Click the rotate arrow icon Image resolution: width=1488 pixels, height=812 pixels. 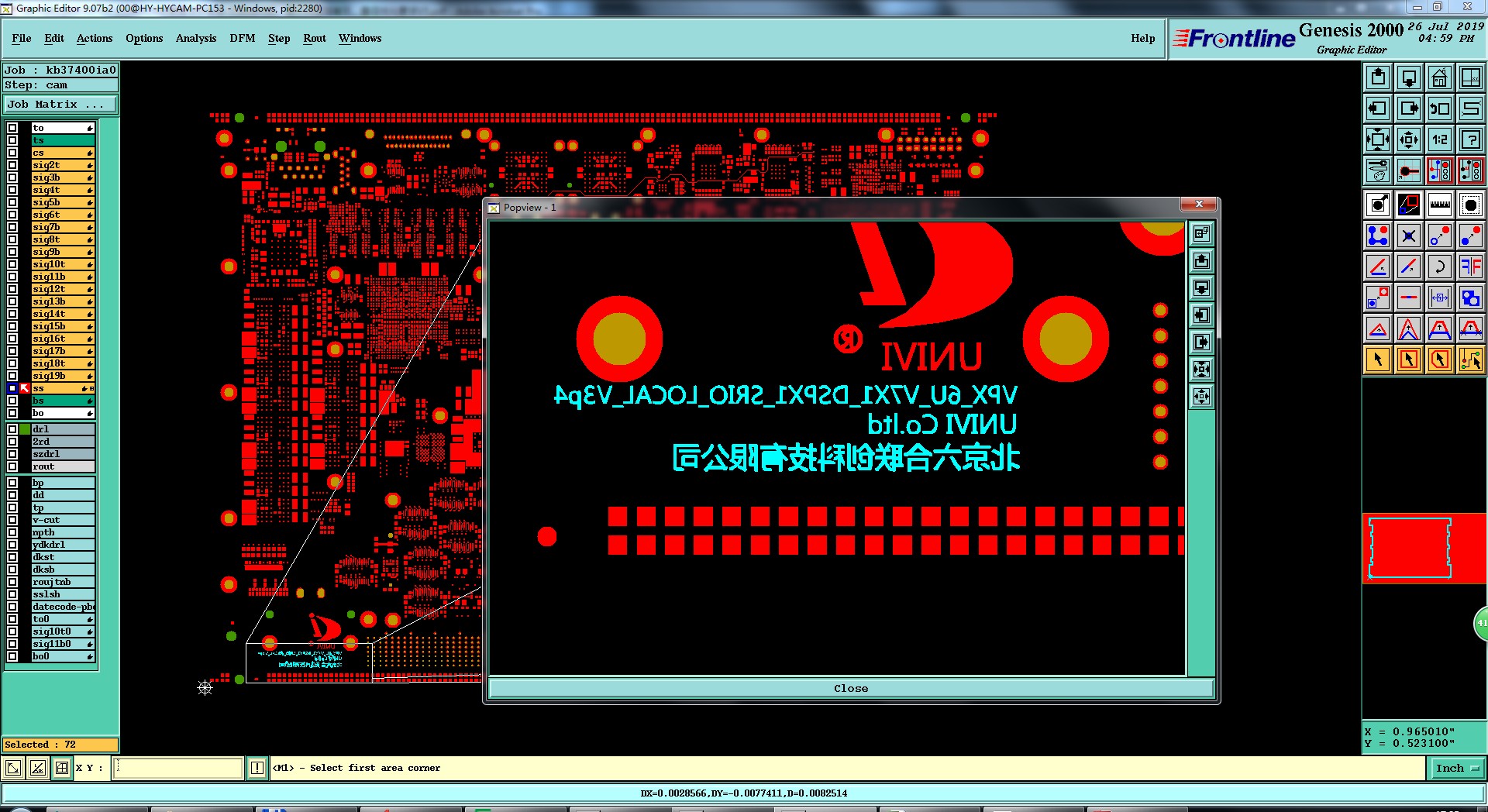(x=1440, y=267)
